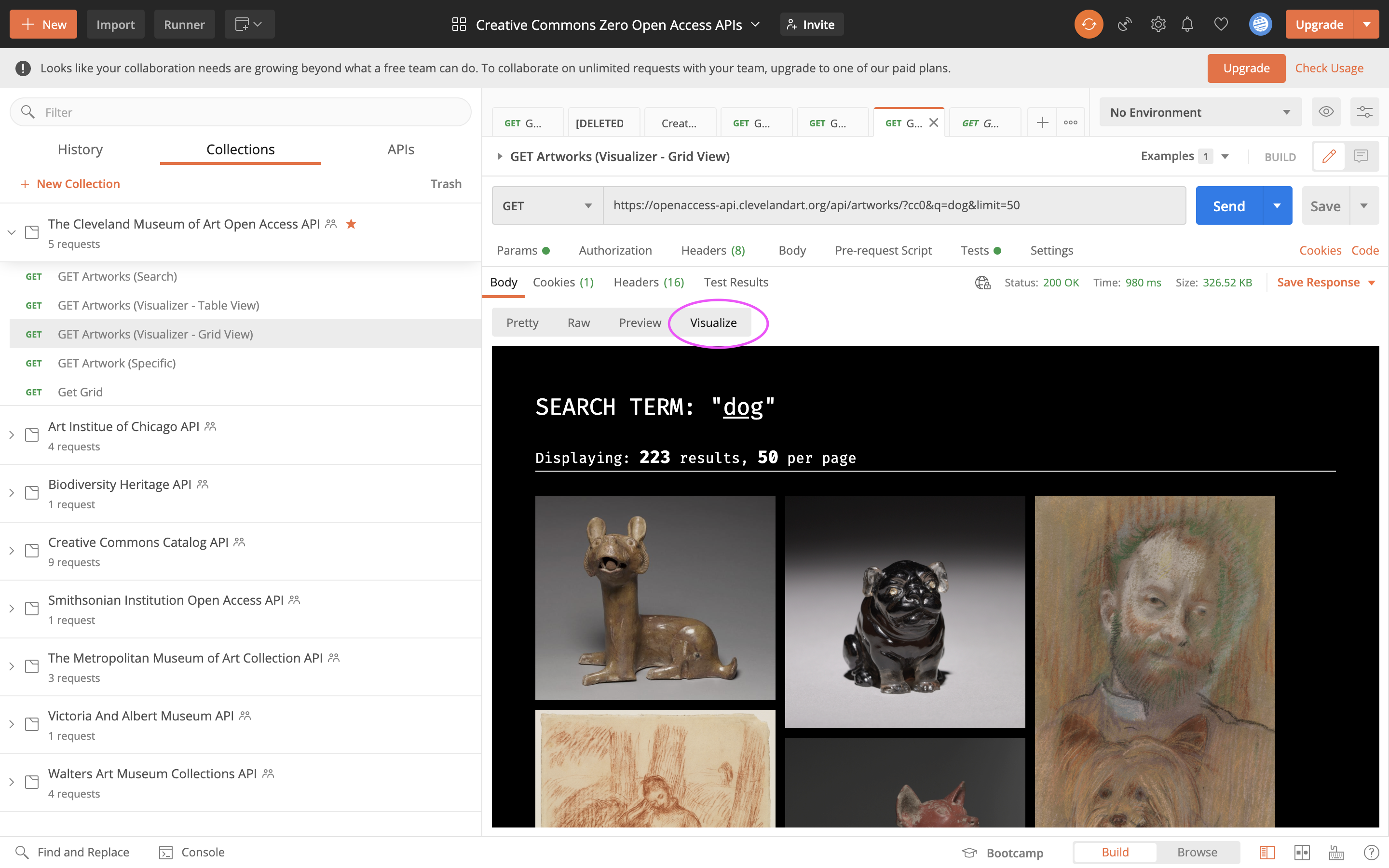Star the Cleveland Museum of Art collection
The width and height of the screenshot is (1389, 868).
[351, 224]
